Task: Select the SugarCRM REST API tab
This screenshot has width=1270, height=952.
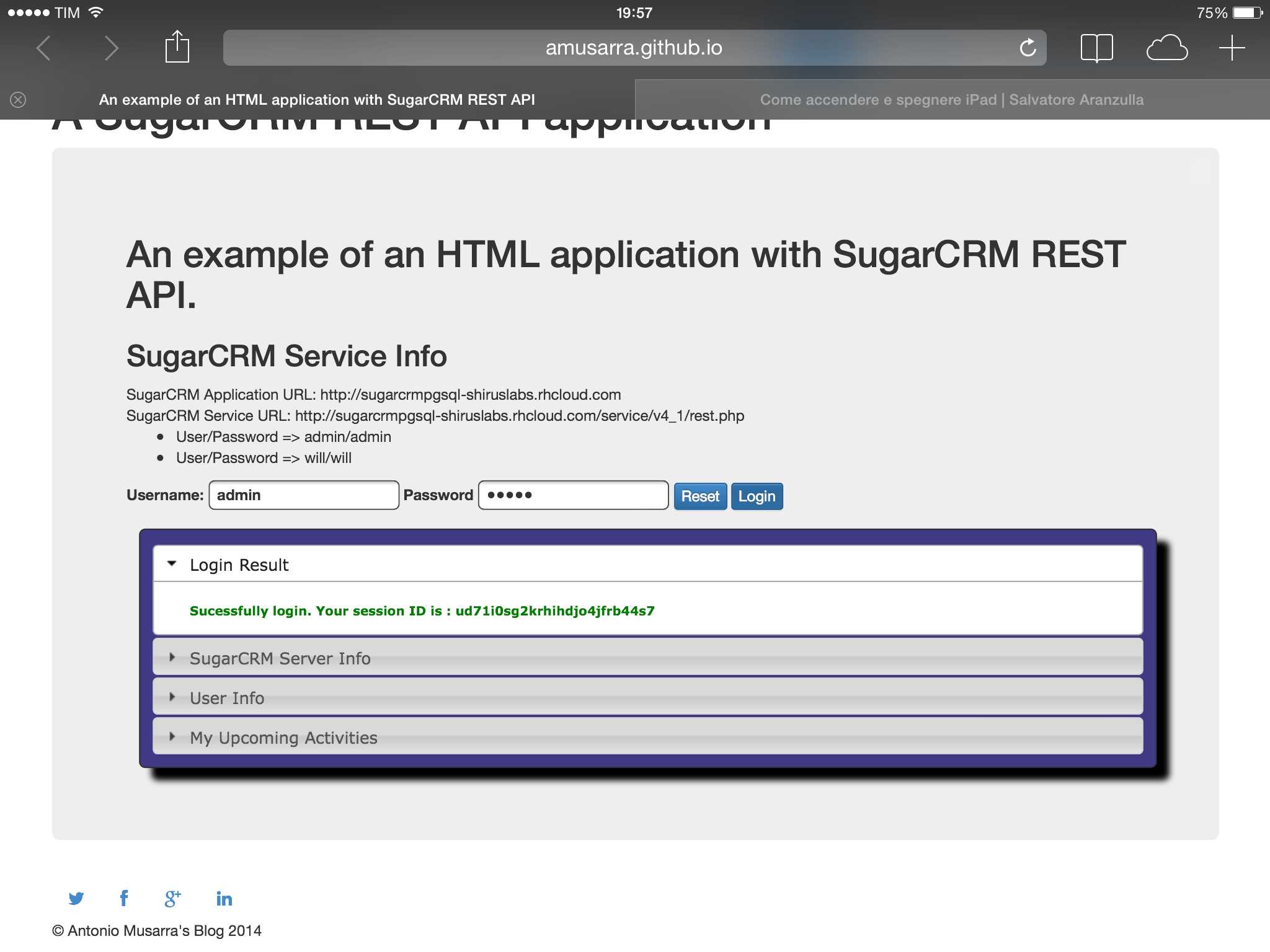Action: 317,100
